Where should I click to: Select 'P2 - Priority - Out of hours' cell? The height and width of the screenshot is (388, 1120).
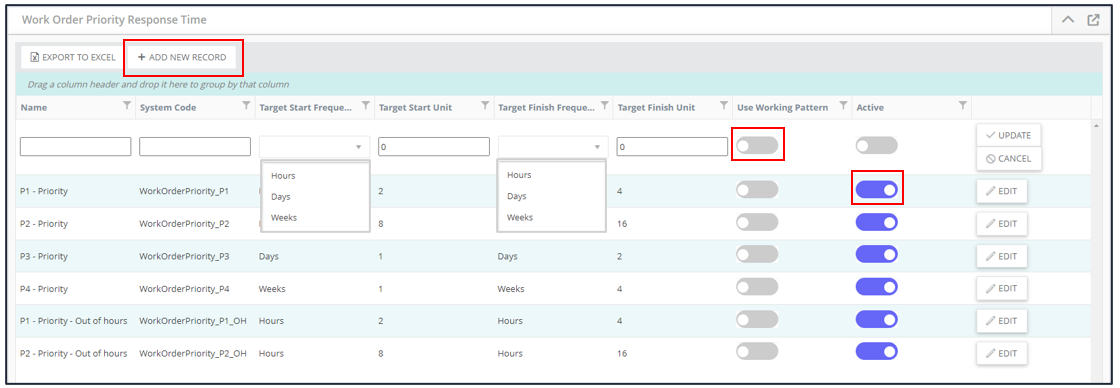[x=74, y=353]
